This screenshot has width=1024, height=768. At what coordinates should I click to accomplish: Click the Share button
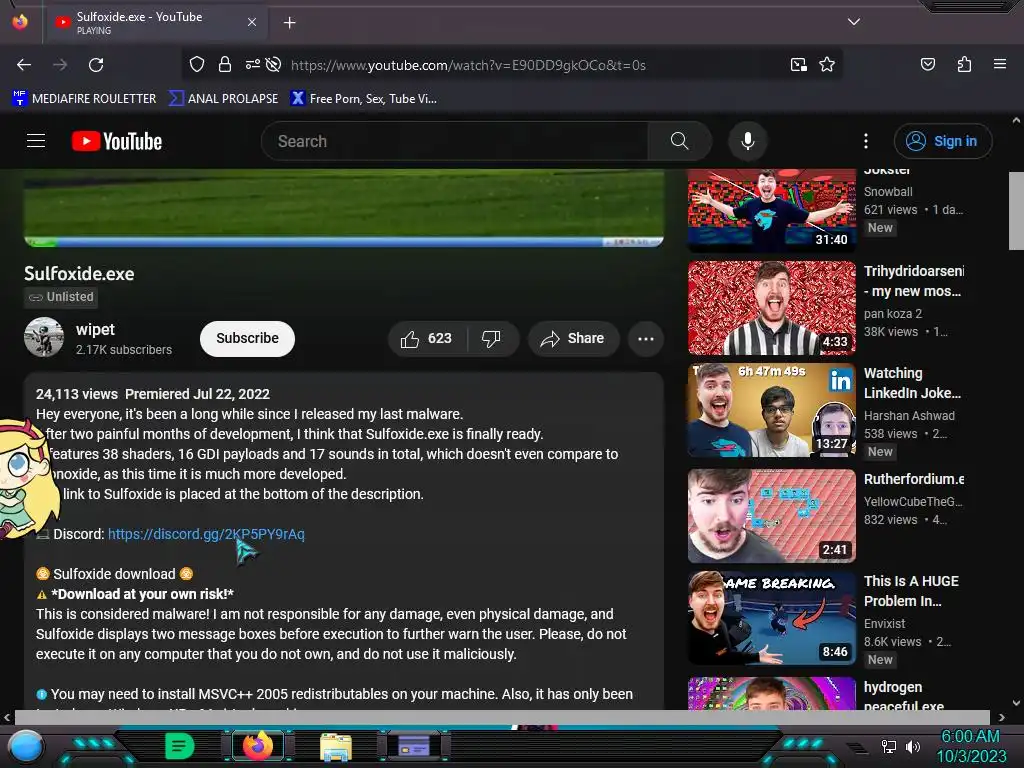(573, 338)
